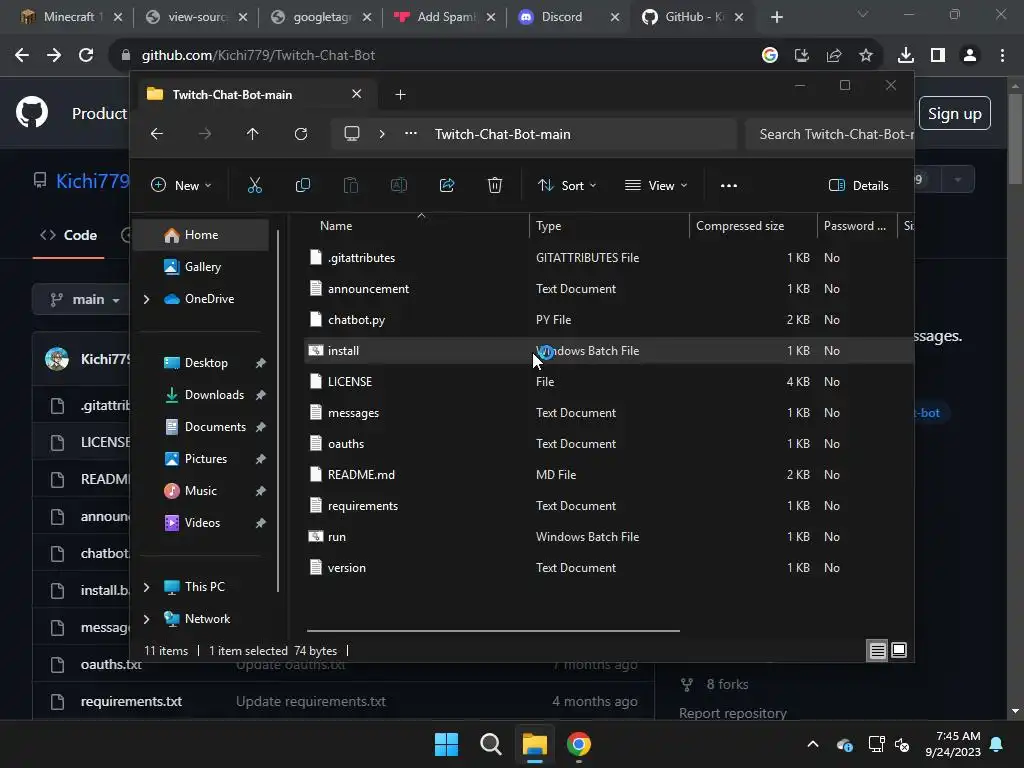Click Chrome in the taskbar

(579, 744)
